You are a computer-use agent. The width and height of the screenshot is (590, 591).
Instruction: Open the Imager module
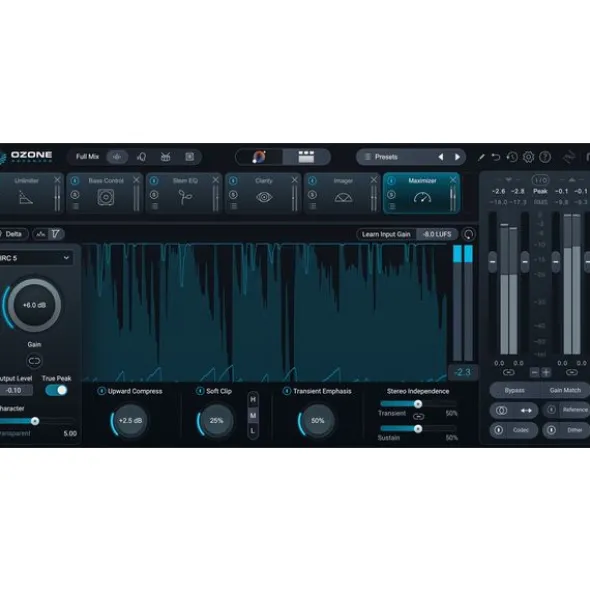pyautogui.click(x=343, y=193)
